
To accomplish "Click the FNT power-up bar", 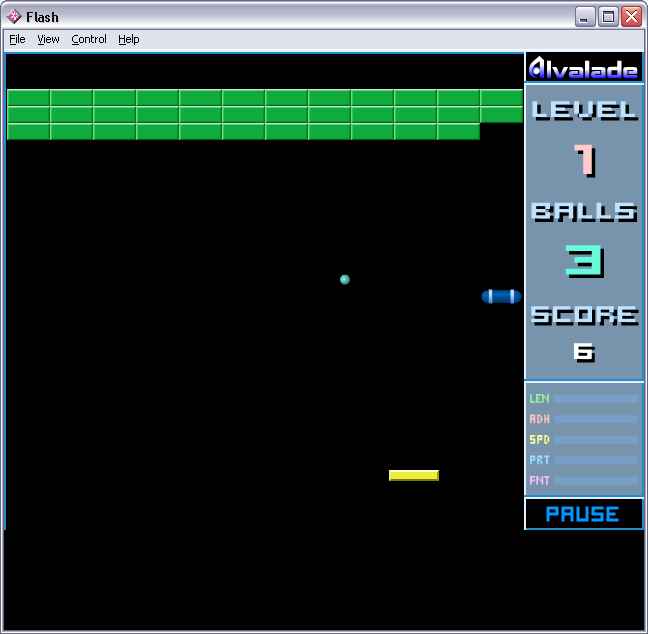I will click(x=596, y=480).
